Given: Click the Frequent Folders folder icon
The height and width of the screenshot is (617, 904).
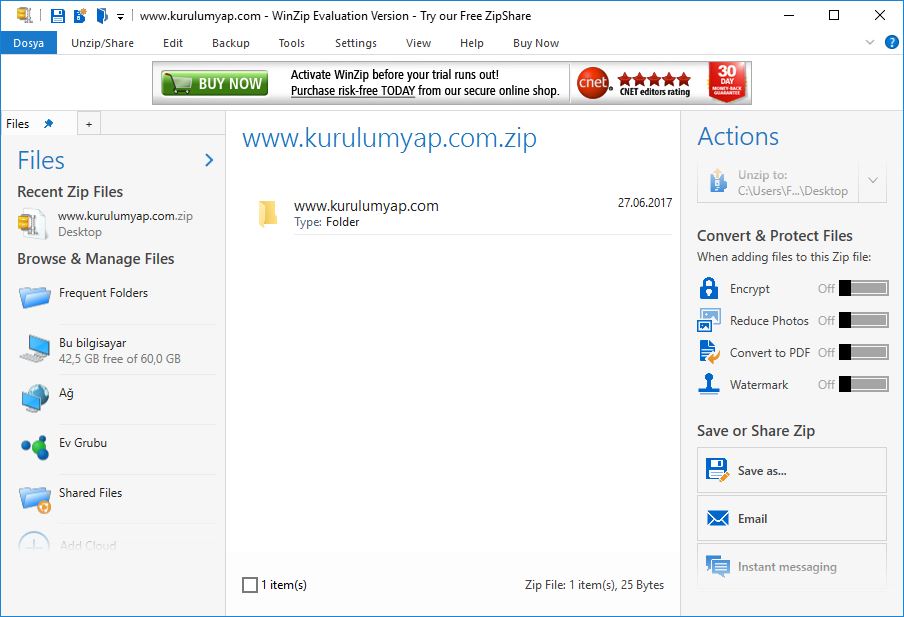Looking at the screenshot, I should (35, 296).
